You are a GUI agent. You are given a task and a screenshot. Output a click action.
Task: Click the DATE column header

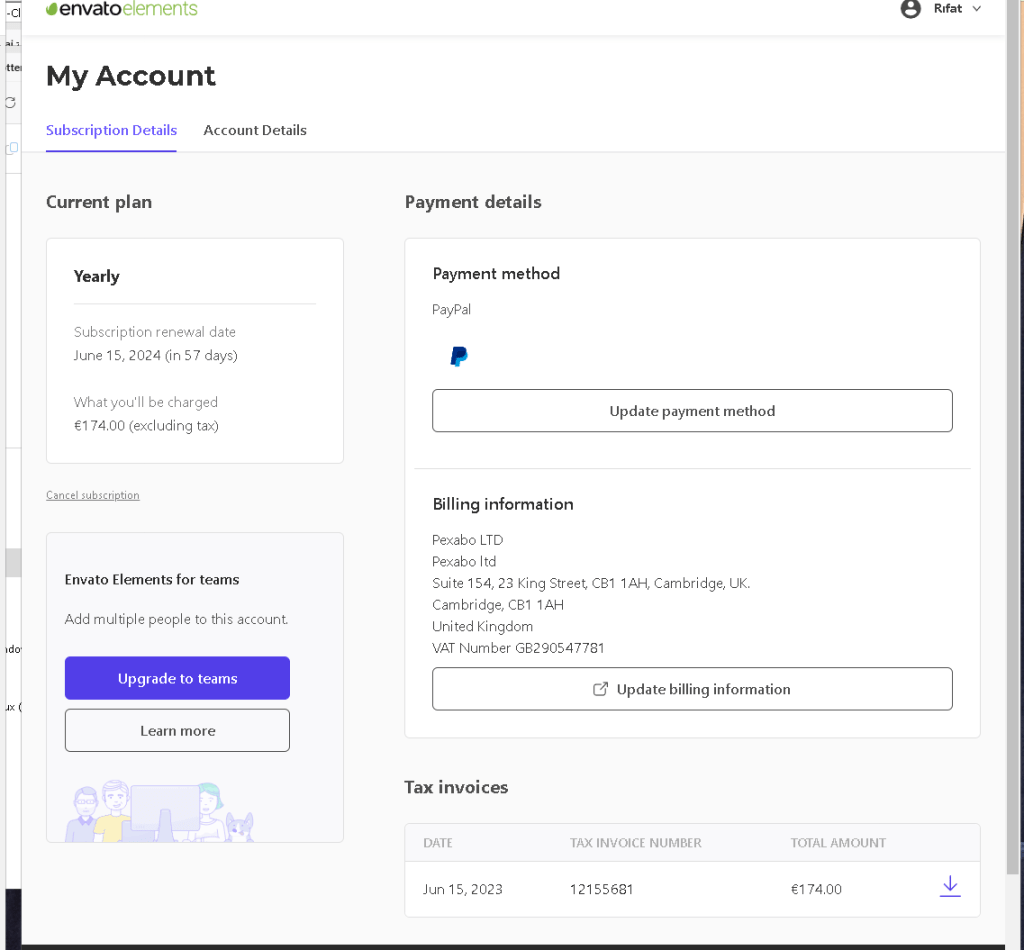pyautogui.click(x=438, y=843)
